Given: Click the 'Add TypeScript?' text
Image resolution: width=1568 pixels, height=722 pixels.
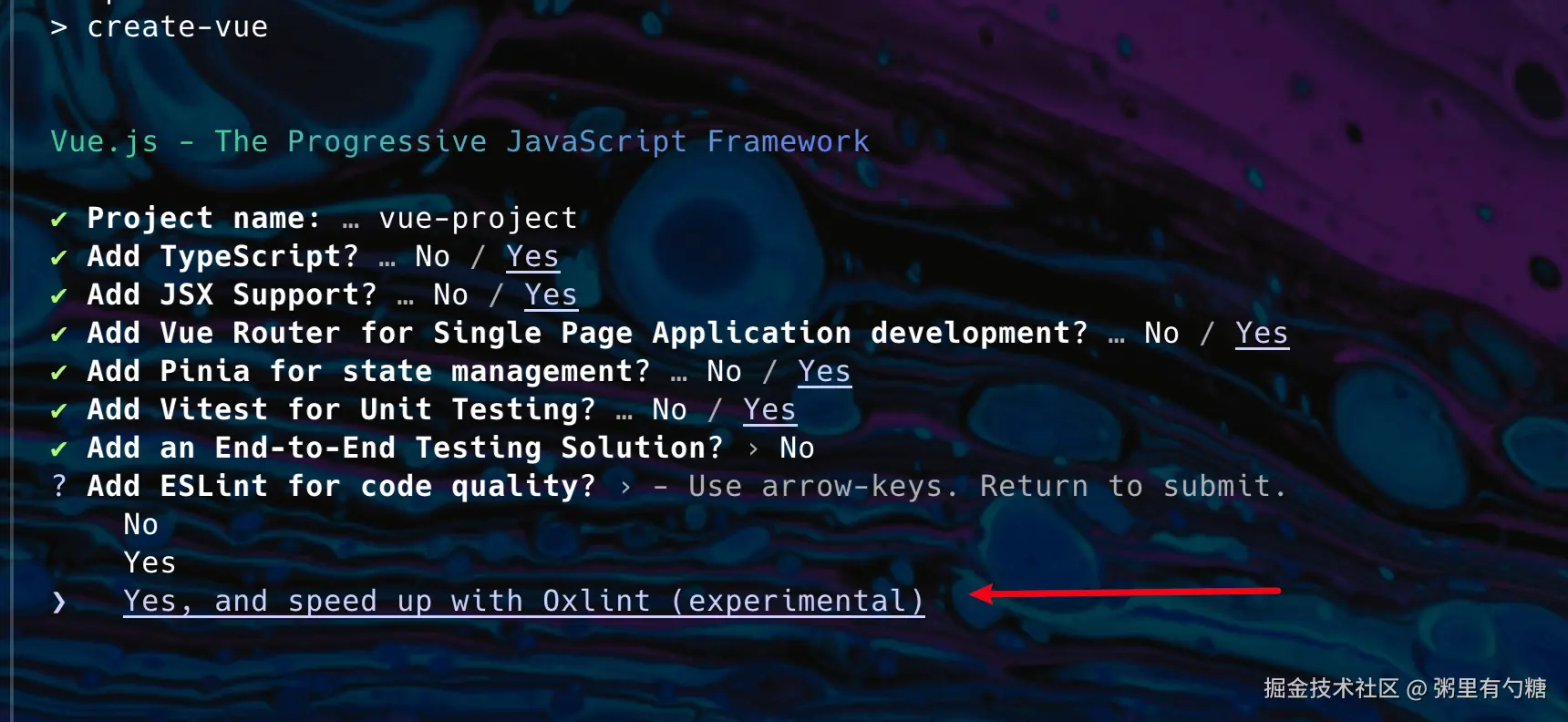Looking at the screenshot, I should pos(223,257).
